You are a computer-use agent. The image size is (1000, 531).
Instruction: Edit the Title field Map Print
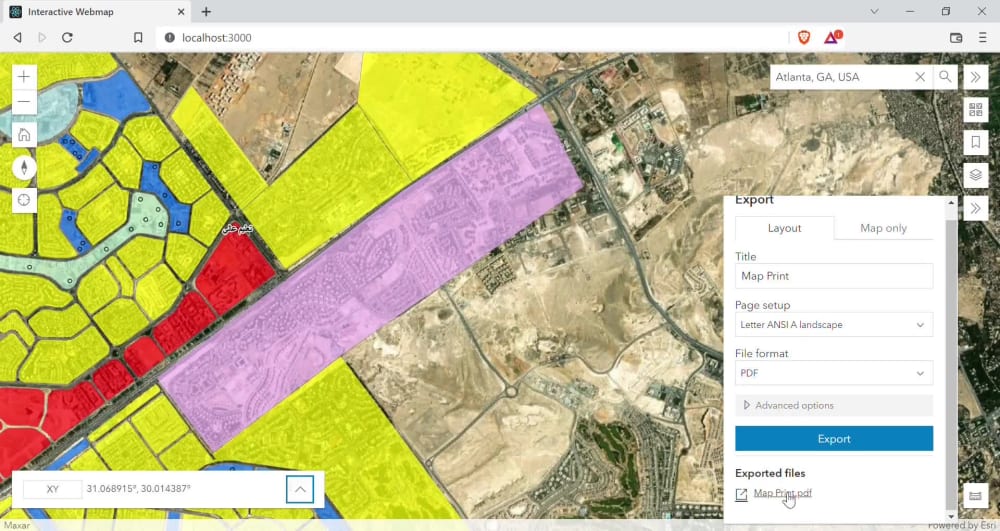[x=834, y=276]
